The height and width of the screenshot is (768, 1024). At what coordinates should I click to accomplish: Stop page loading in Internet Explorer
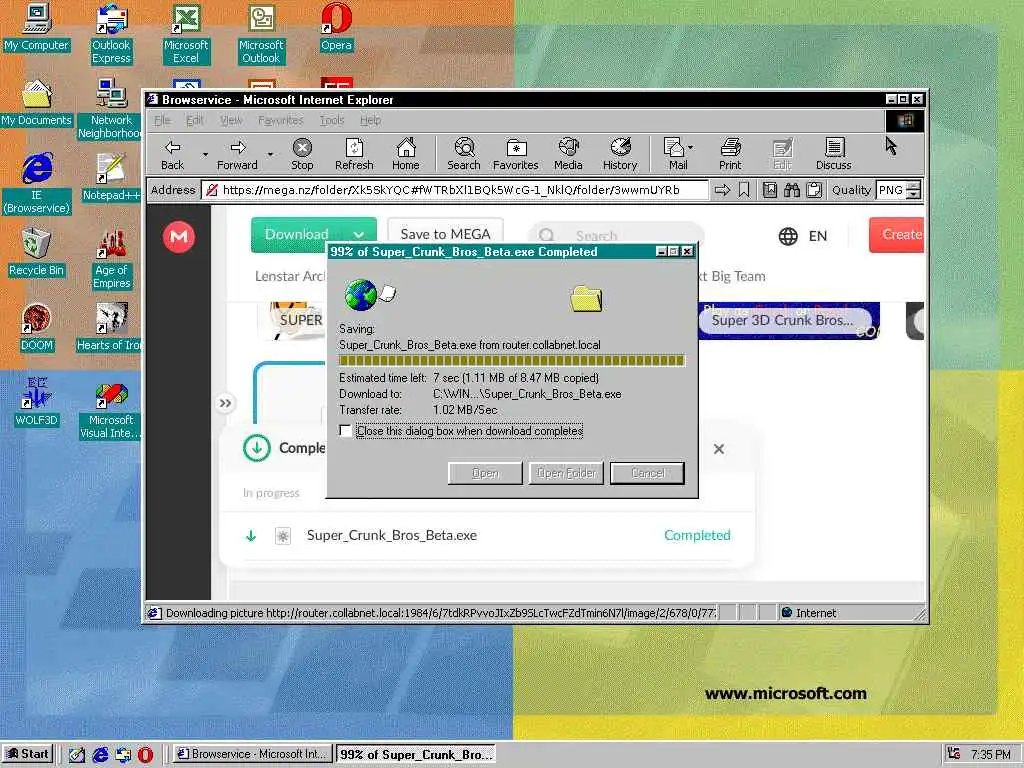[x=302, y=155]
